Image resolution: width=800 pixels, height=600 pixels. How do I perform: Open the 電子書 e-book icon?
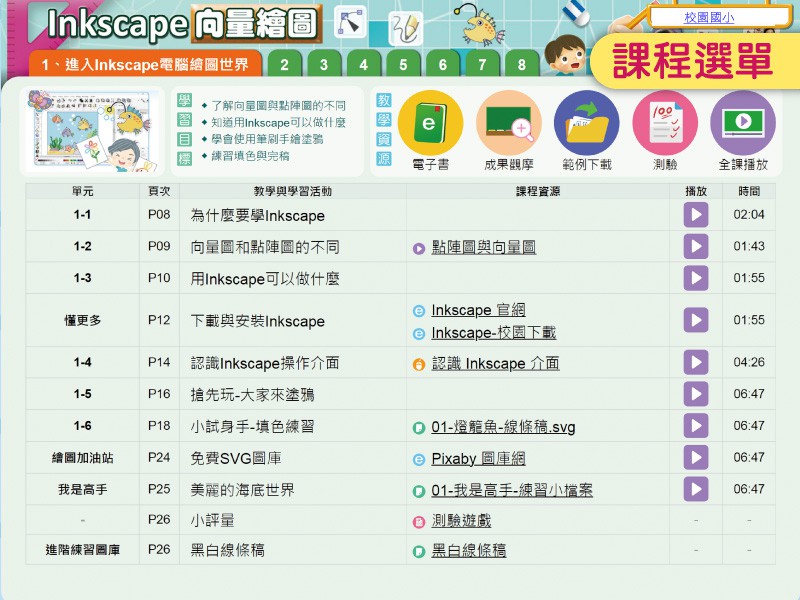430,124
